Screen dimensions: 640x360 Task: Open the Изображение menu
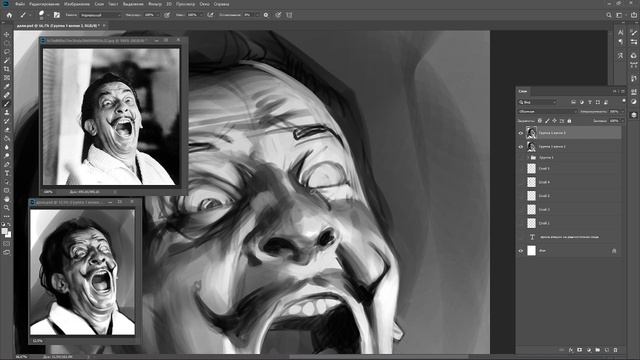(77, 4)
